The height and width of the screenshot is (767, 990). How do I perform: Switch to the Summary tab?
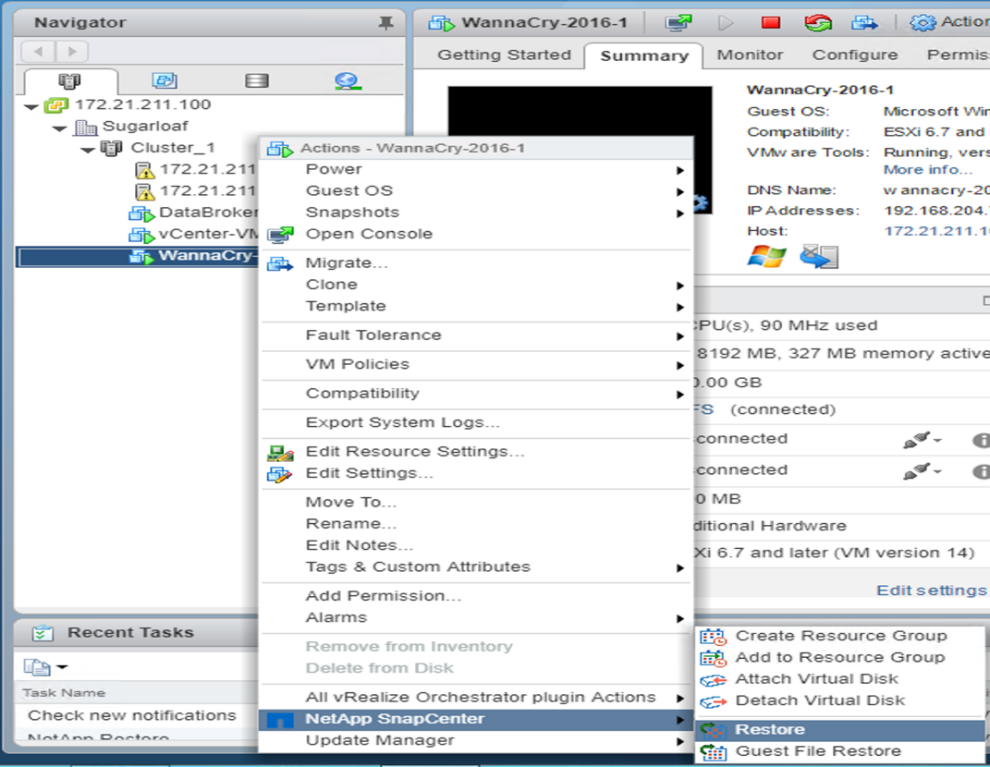[x=644, y=56]
